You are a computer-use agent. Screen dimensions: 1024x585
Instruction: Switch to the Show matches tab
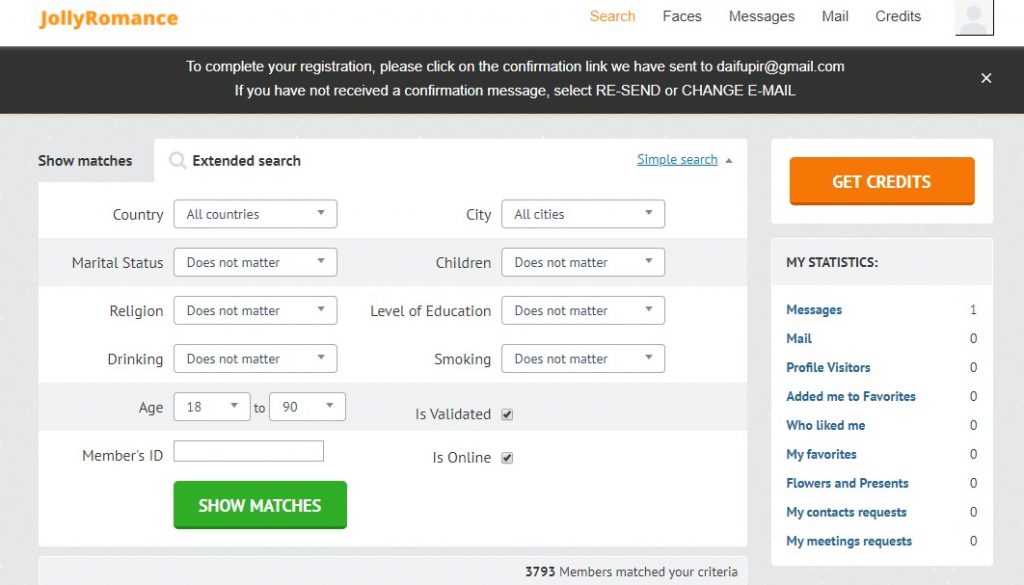click(85, 161)
